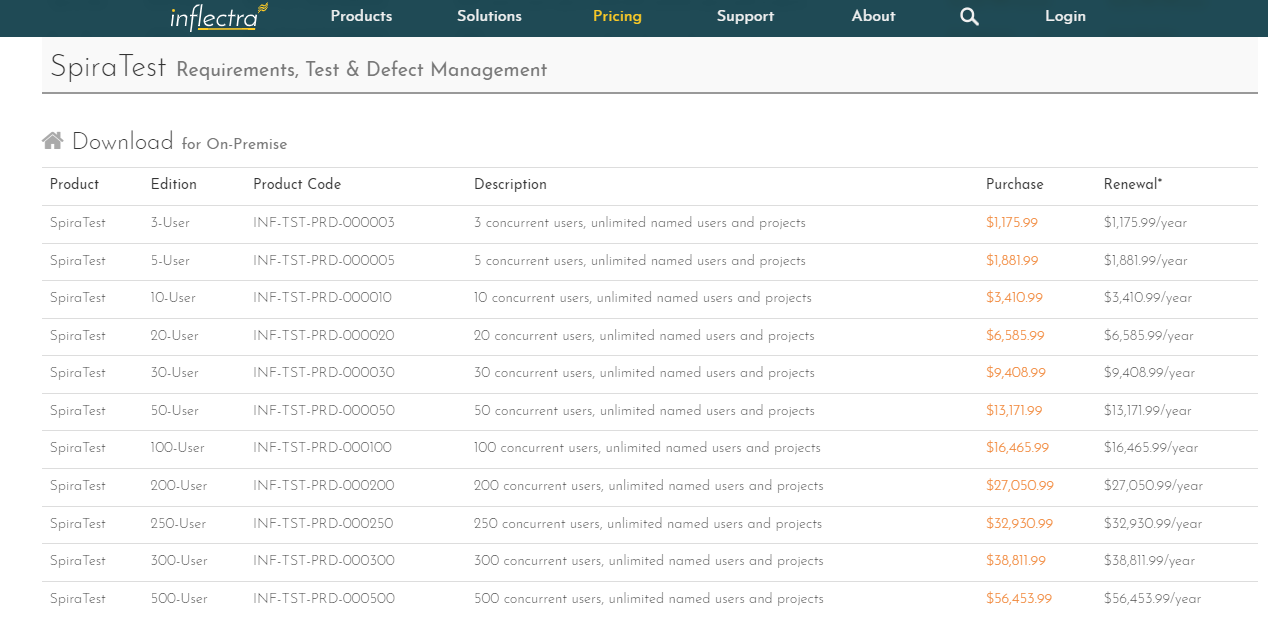Click product code INF-TST-PRD-000250

point(323,524)
